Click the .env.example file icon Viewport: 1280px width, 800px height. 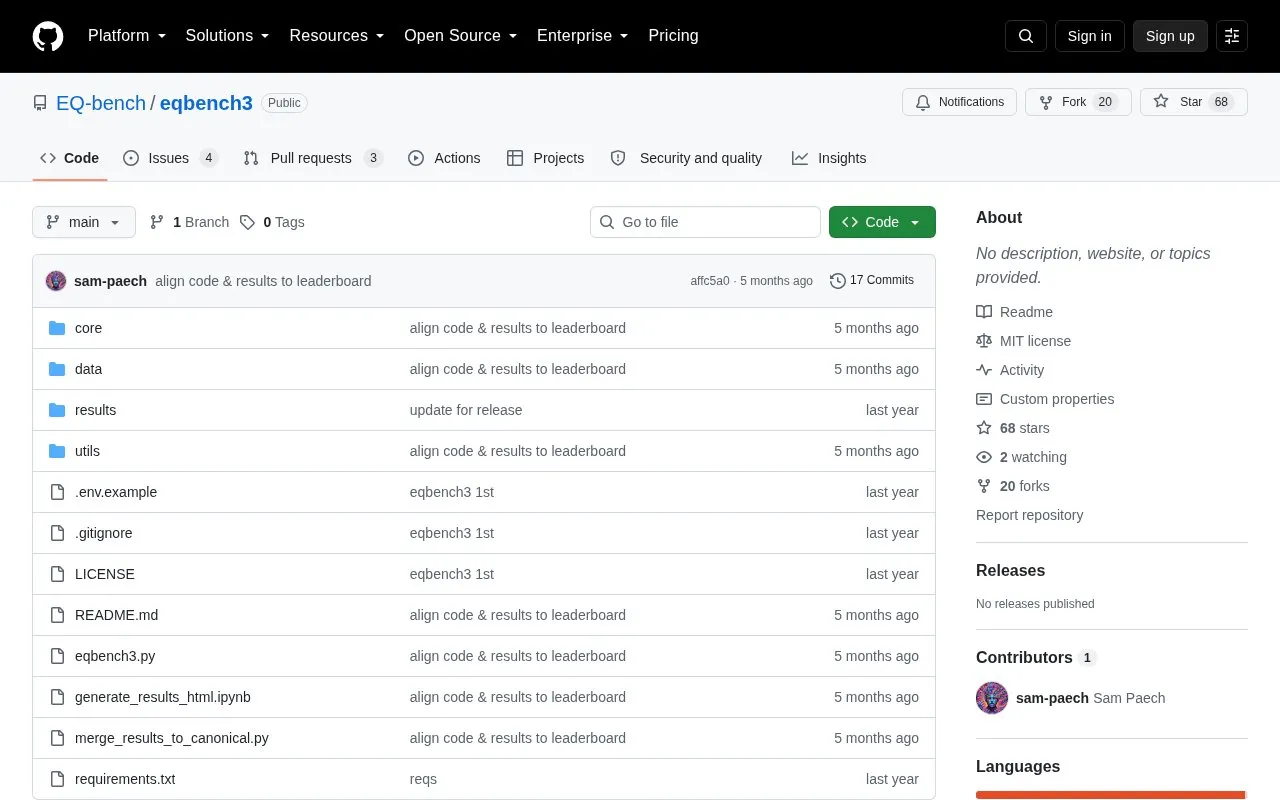(x=57, y=492)
